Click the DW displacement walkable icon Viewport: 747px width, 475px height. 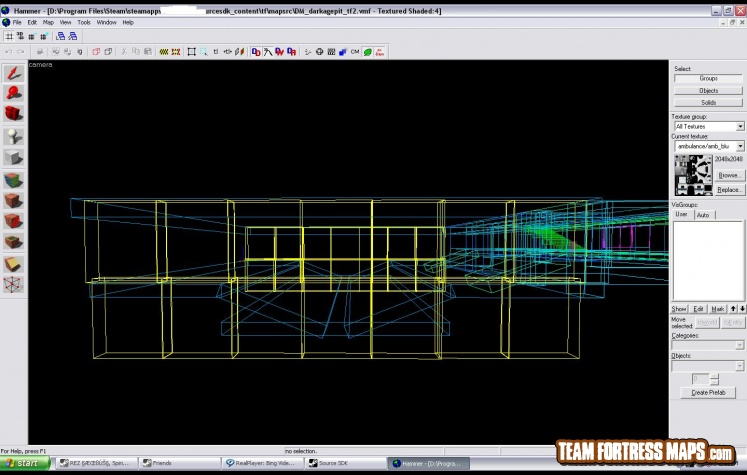pos(280,52)
